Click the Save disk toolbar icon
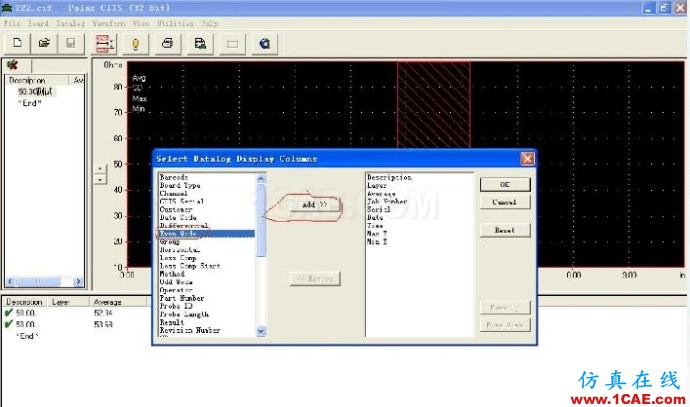Viewport: 690px width, 407px height. coord(71,43)
